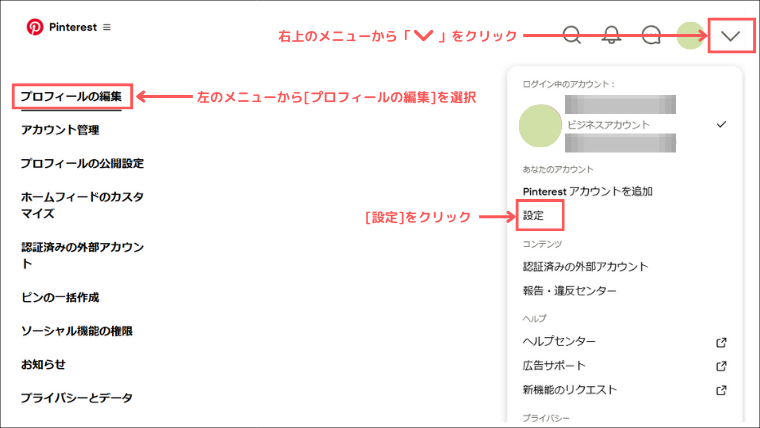Image resolution: width=760 pixels, height=428 pixels.
Task: Click external link icon beside ヘルプセンター
Action: click(x=721, y=343)
